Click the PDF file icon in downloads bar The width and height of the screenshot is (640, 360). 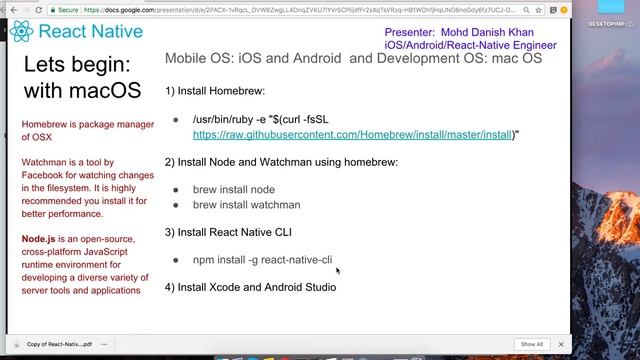[x=16, y=345]
